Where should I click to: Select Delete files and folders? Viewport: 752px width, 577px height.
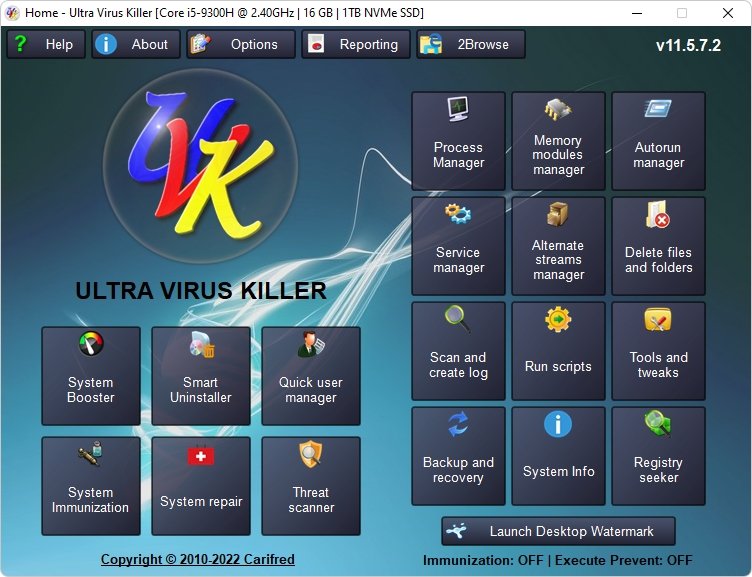[658, 246]
